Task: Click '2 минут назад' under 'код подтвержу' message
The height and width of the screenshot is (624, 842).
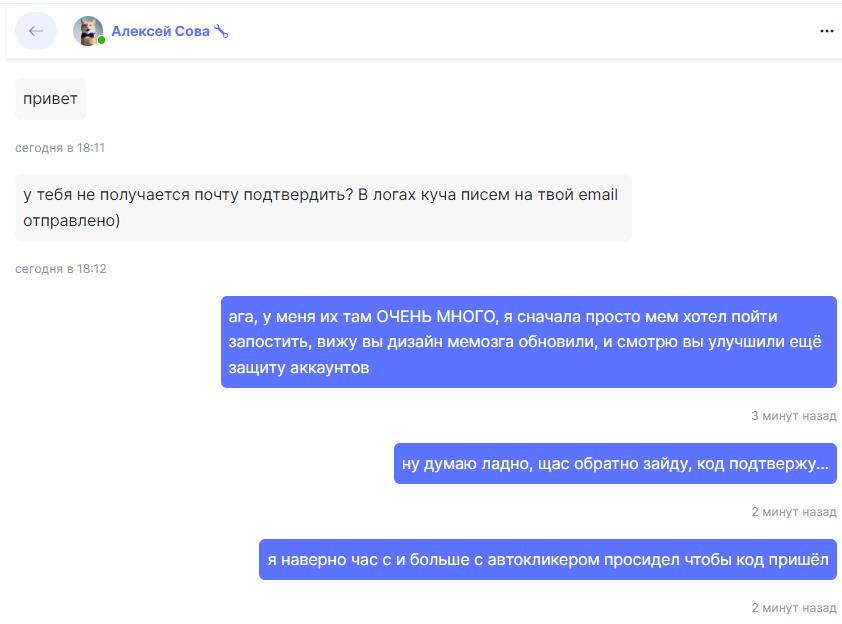Action: coord(794,512)
